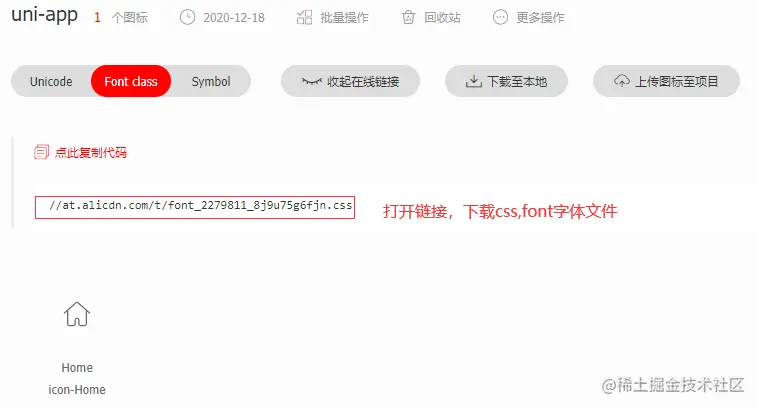This screenshot has width=758, height=408.
Task: Click the more actions ellipsis icon
Action: pos(500,18)
